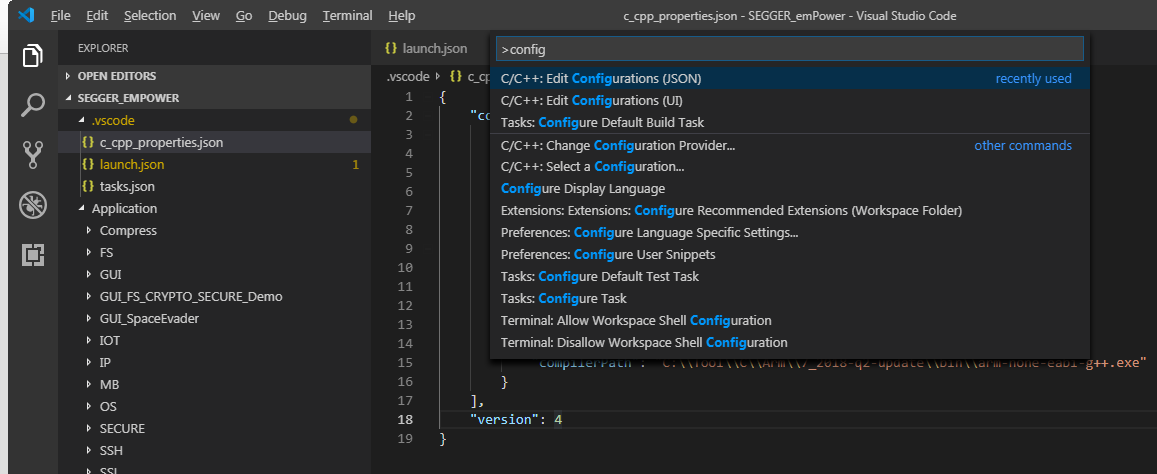Image resolution: width=1157 pixels, height=474 pixels.
Task: Run C/C++: Edit Configurations (JSON) command
Action: tap(790, 78)
